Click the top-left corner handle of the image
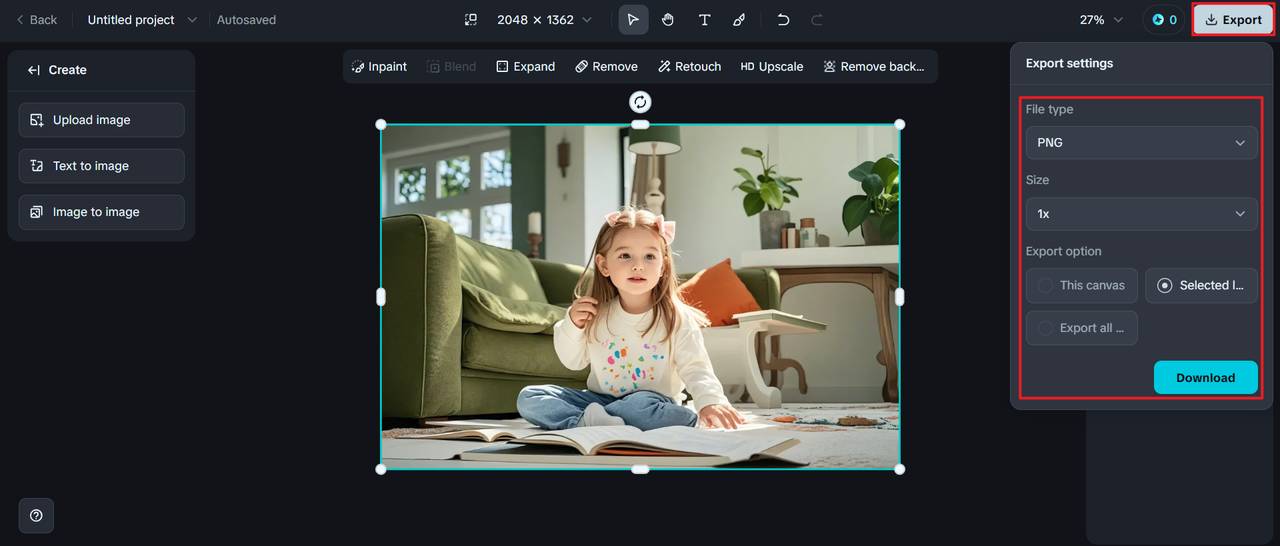The image size is (1280, 546). pyautogui.click(x=381, y=124)
